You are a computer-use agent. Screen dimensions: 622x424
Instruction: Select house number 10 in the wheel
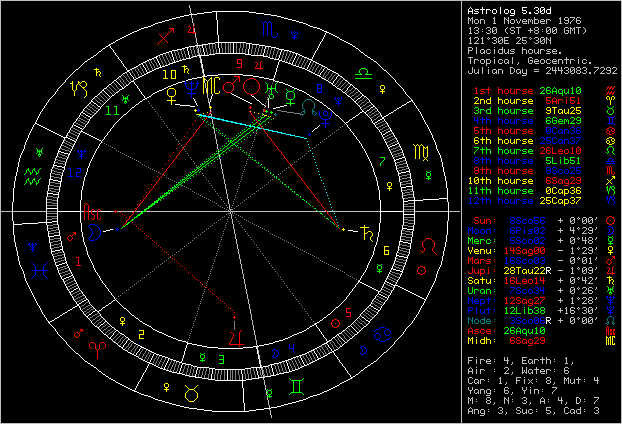click(169, 74)
